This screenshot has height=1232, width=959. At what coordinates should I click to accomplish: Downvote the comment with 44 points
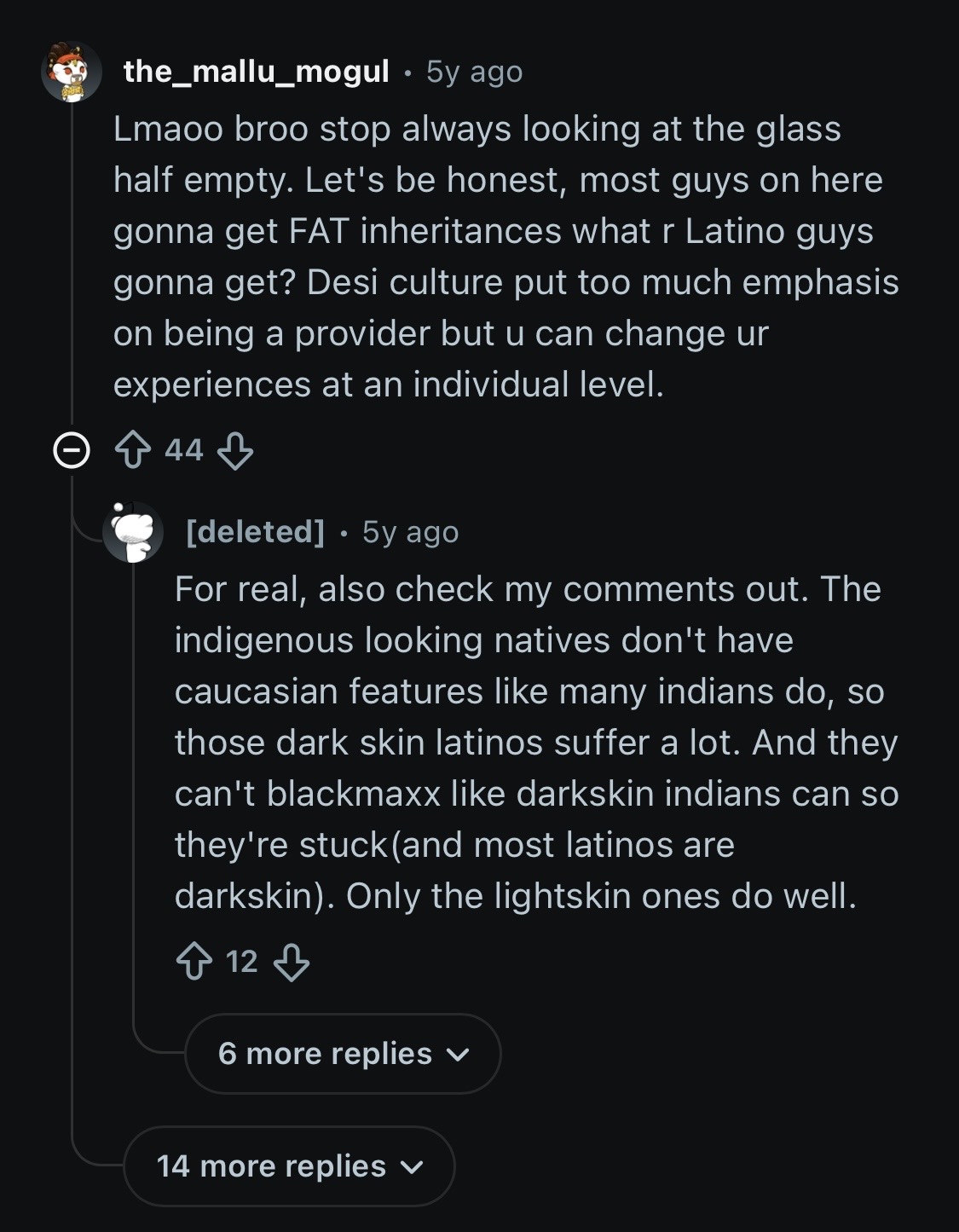click(235, 450)
